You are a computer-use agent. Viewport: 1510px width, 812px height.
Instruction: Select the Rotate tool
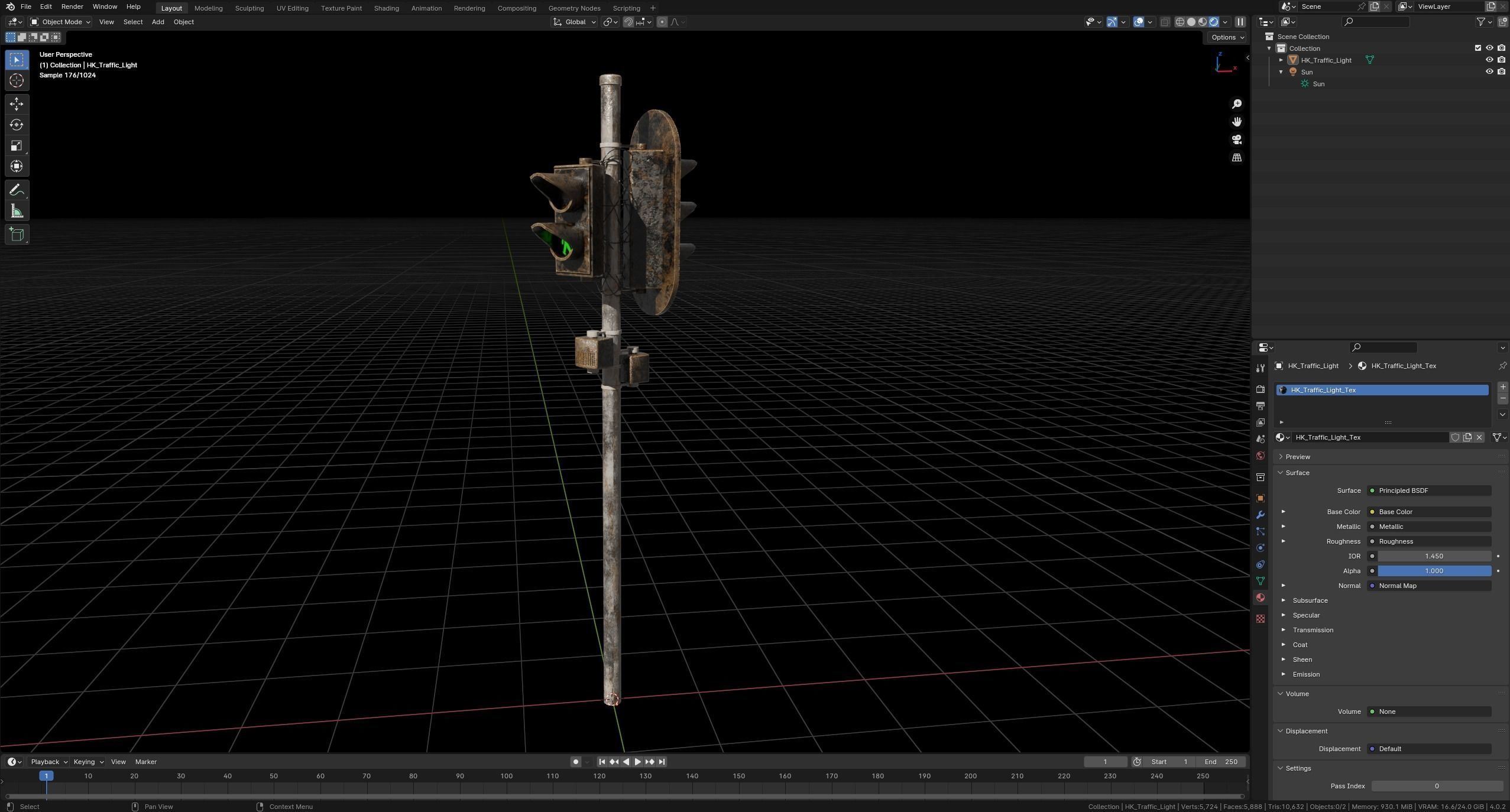pyautogui.click(x=17, y=125)
